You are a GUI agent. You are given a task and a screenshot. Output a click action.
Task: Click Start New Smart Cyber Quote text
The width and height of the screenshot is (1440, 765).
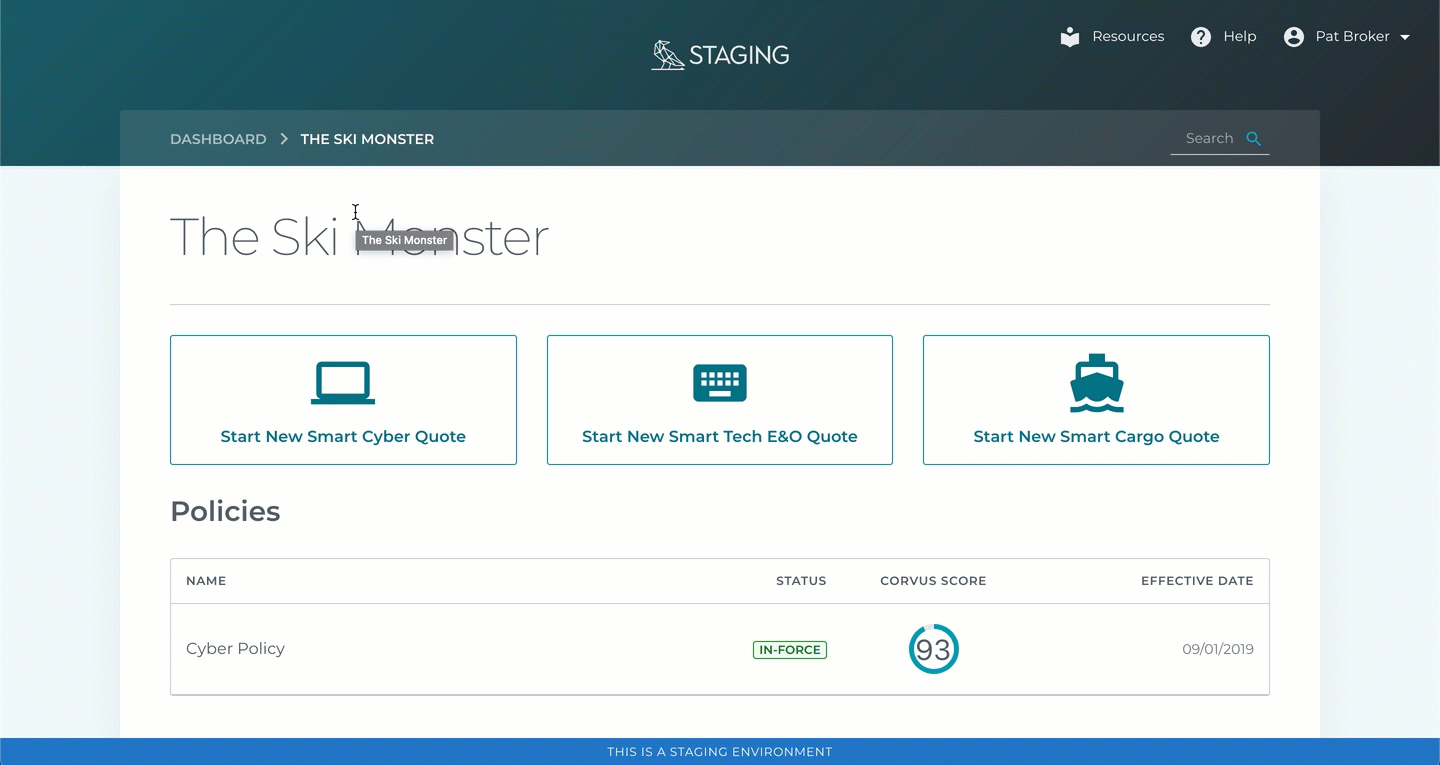coord(343,437)
